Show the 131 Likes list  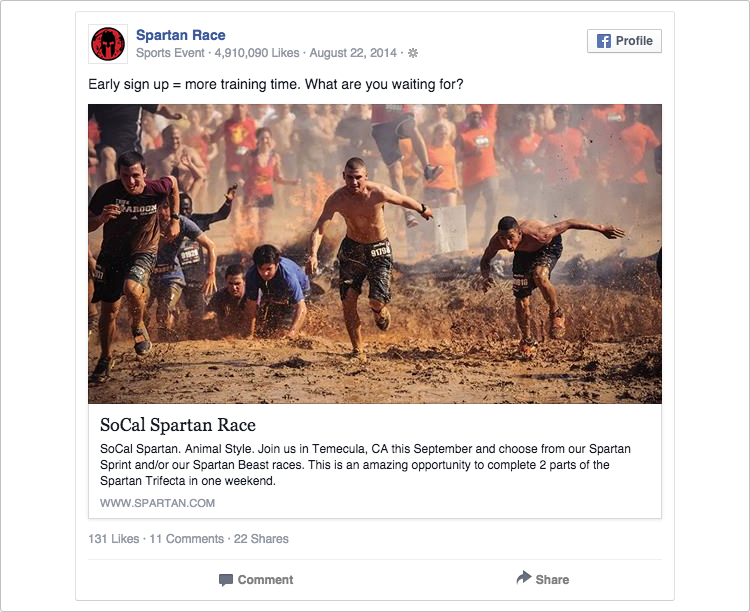point(114,539)
